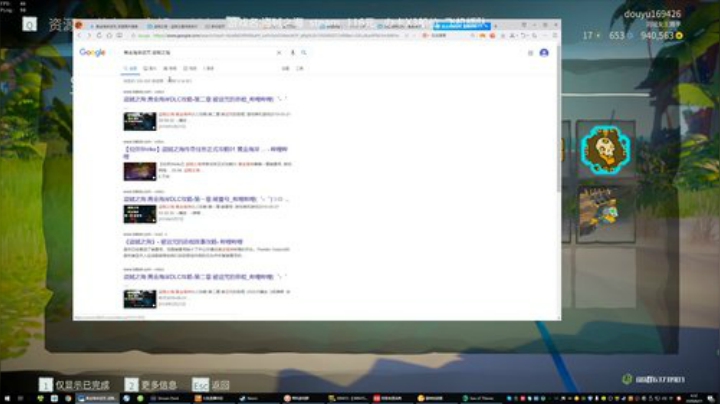Click the Esc 返回 back prompt
This screenshot has height=404, width=720.
point(211,385)
